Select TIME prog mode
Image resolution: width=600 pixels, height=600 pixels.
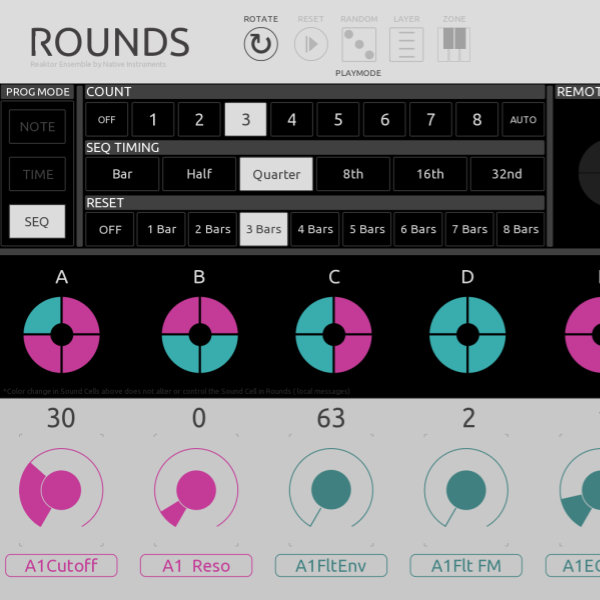pos(37,174)
